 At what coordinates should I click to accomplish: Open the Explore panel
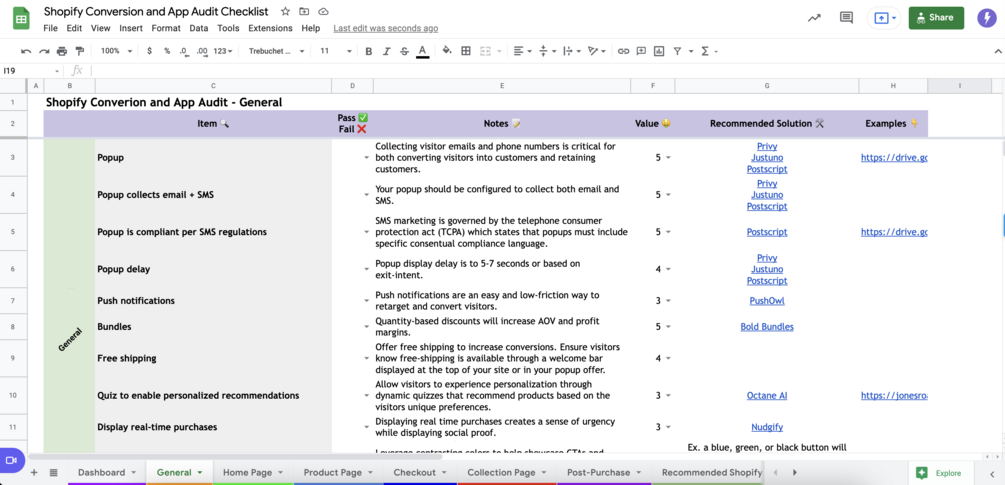click(x=939, y=473)
